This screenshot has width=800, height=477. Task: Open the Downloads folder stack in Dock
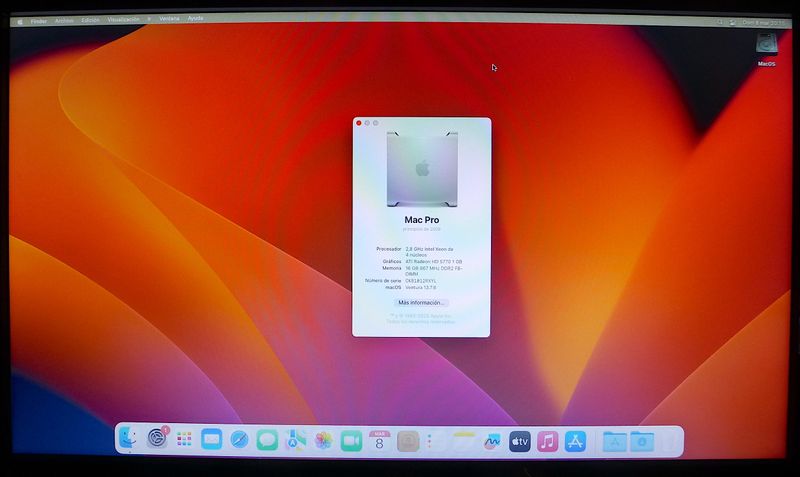(642, 442)
